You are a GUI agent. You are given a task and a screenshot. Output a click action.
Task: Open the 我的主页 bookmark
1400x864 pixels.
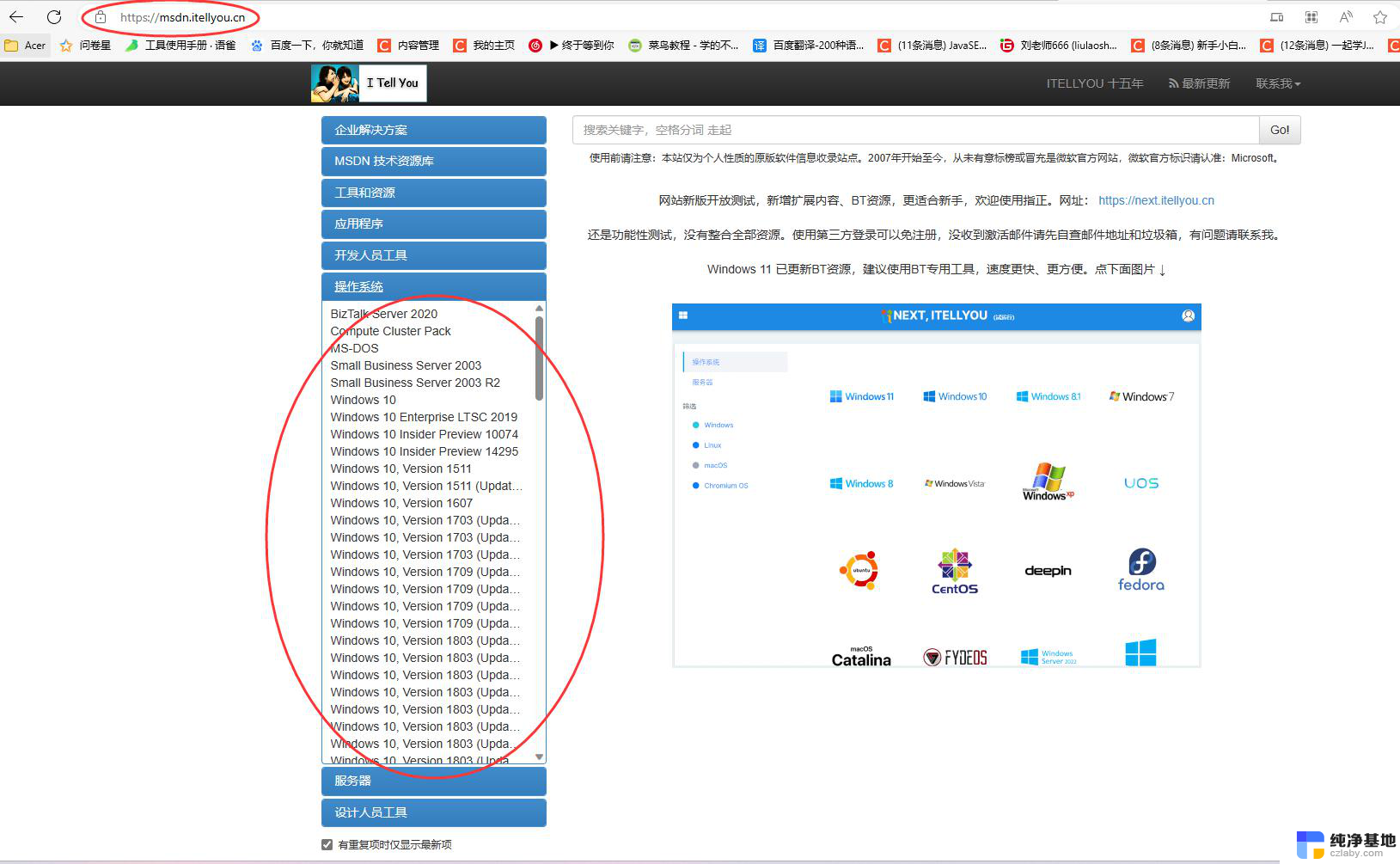484,46
